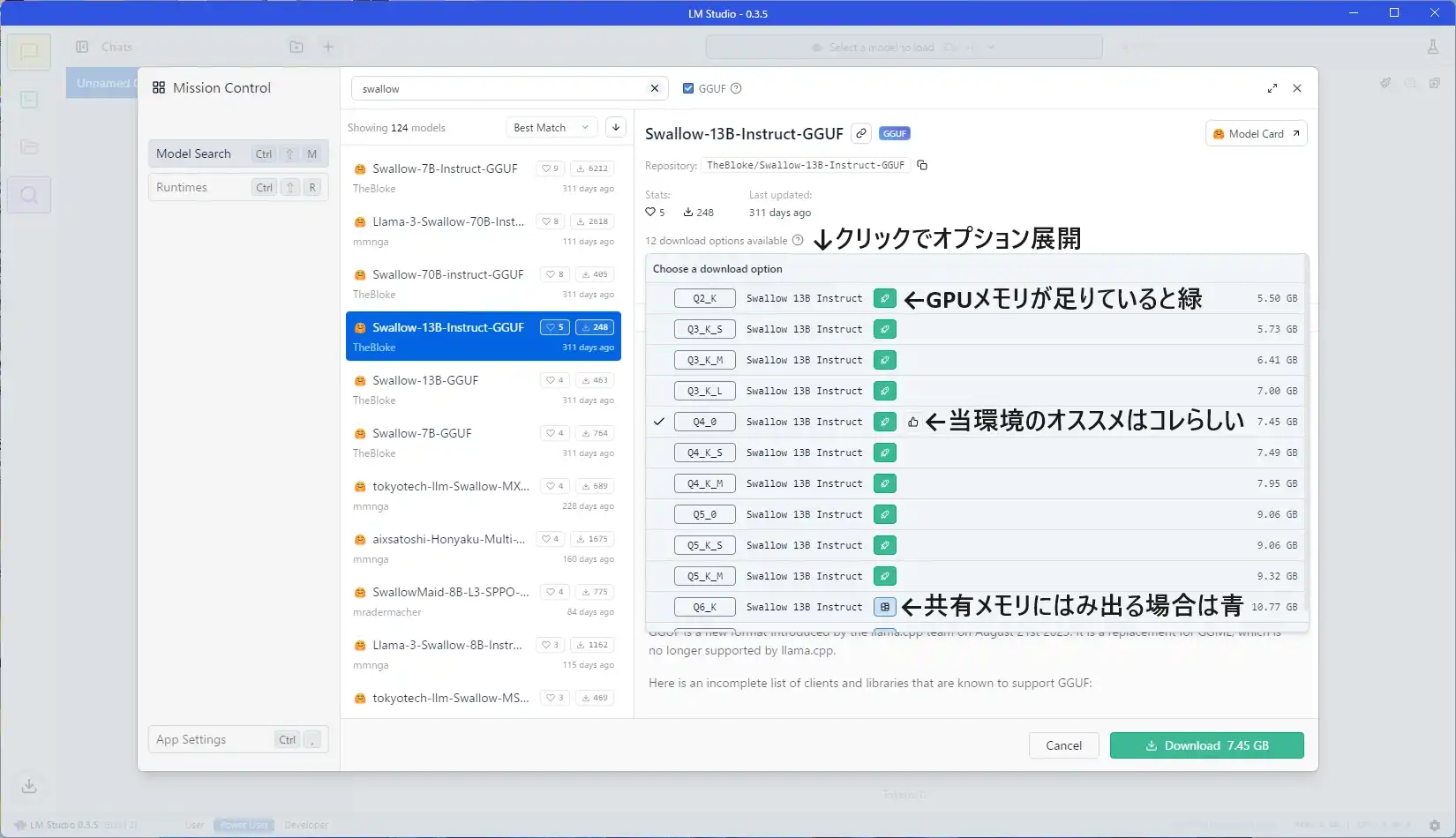The image size is (1456, 838).
Task: Click the link icon beside Swallow-13B-Instruct-GGUF title
Action: pos(861,133)
